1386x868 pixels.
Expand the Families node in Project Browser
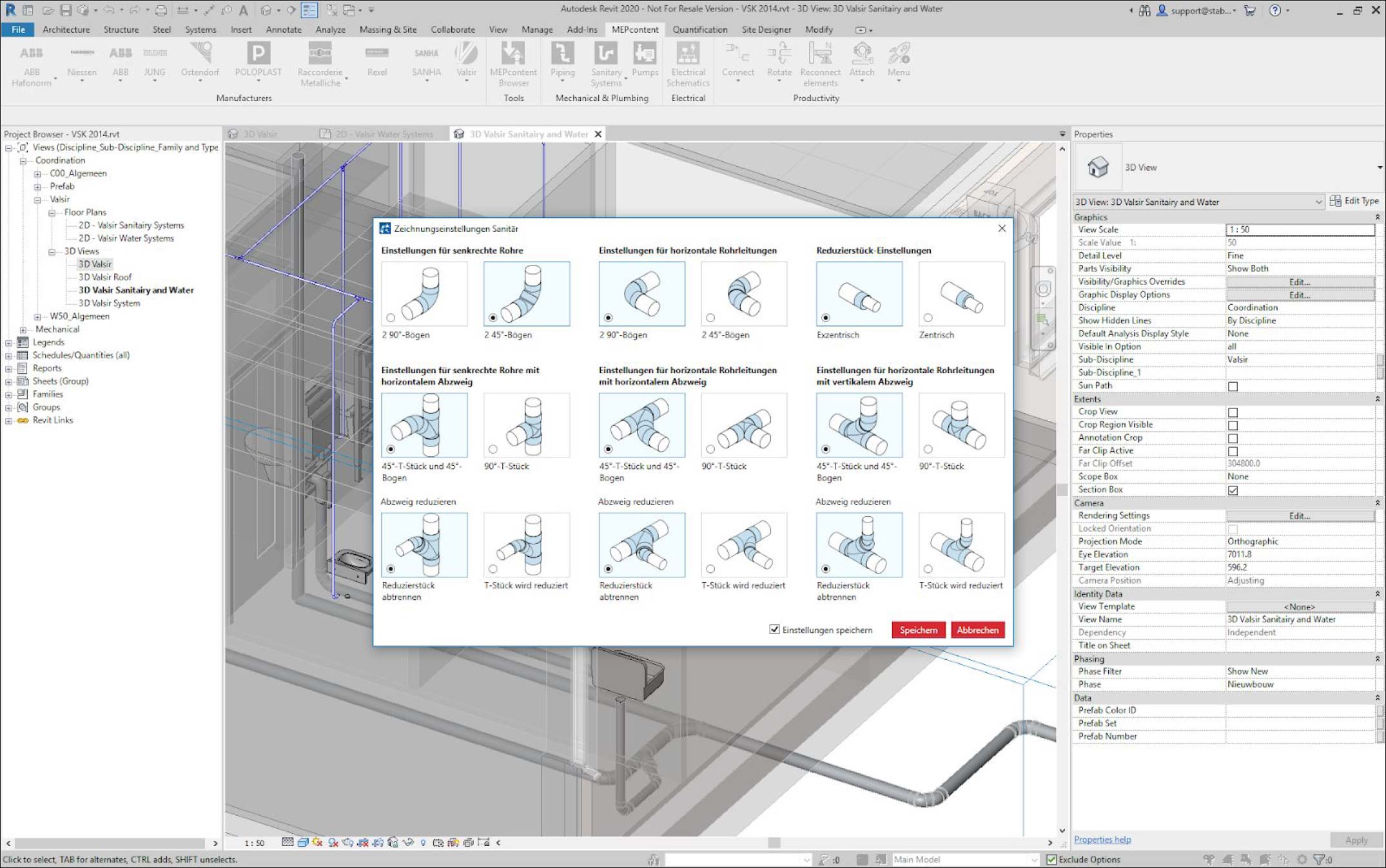pyautogui.click(x=8, y=394)
